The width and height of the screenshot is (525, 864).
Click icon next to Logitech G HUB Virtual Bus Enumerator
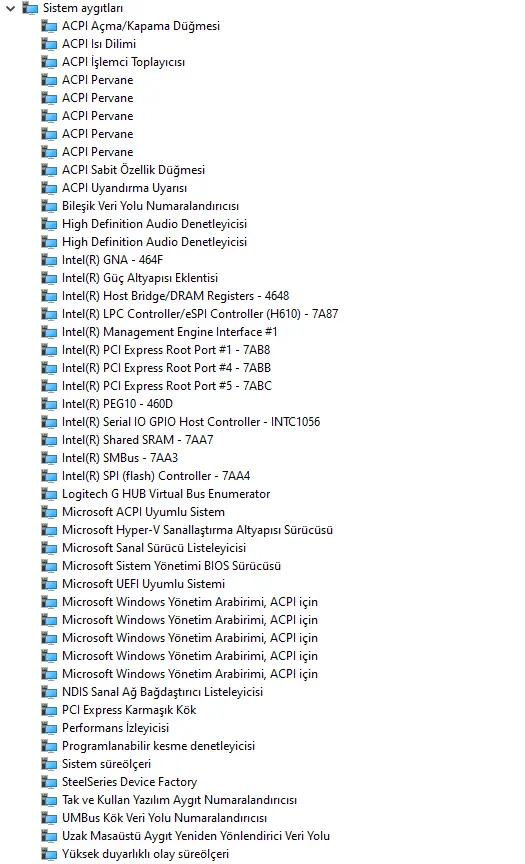pos(50,494)
